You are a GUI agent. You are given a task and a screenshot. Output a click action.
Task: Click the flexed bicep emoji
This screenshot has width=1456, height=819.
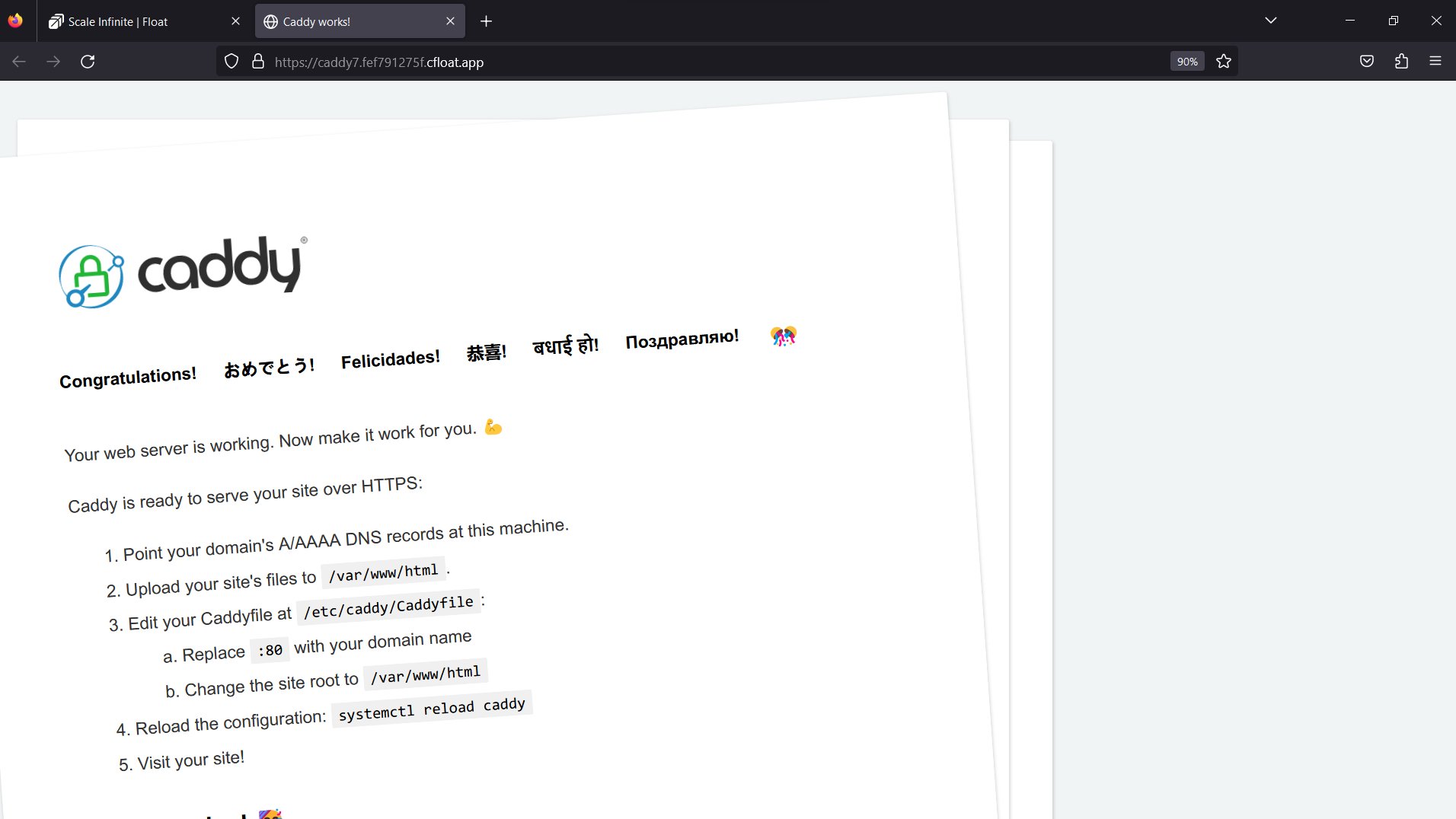[x=493, y=427]
